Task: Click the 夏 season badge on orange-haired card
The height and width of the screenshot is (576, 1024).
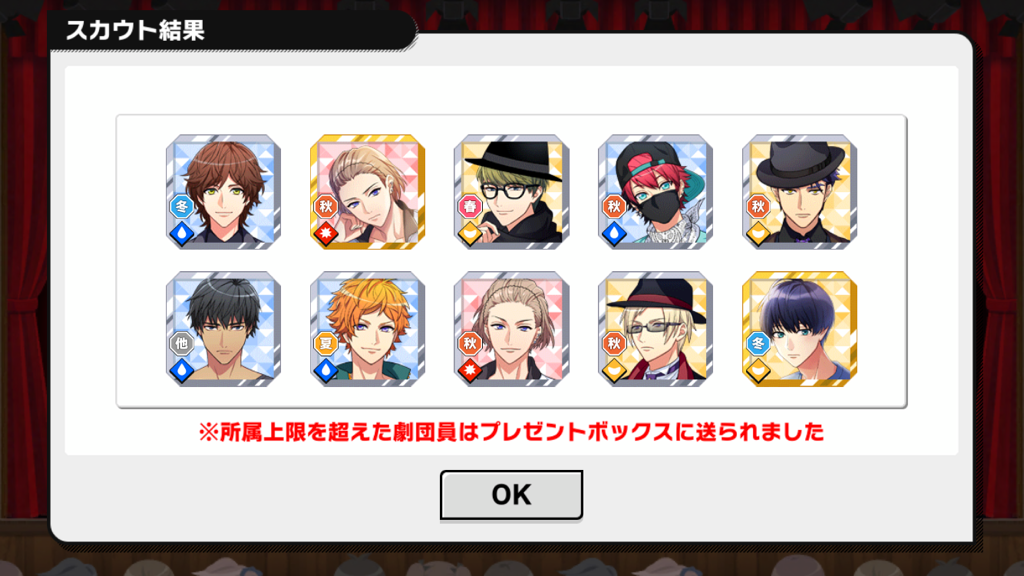Action: 326,344
